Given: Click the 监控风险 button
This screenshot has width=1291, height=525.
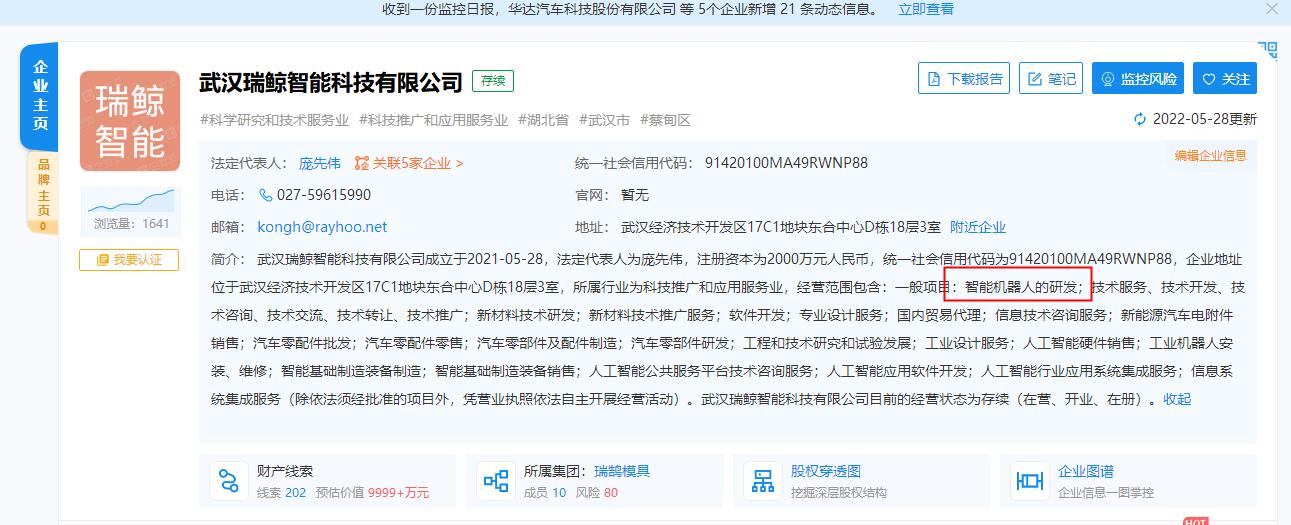Looking at the screenshot, I should [1138, 79].
